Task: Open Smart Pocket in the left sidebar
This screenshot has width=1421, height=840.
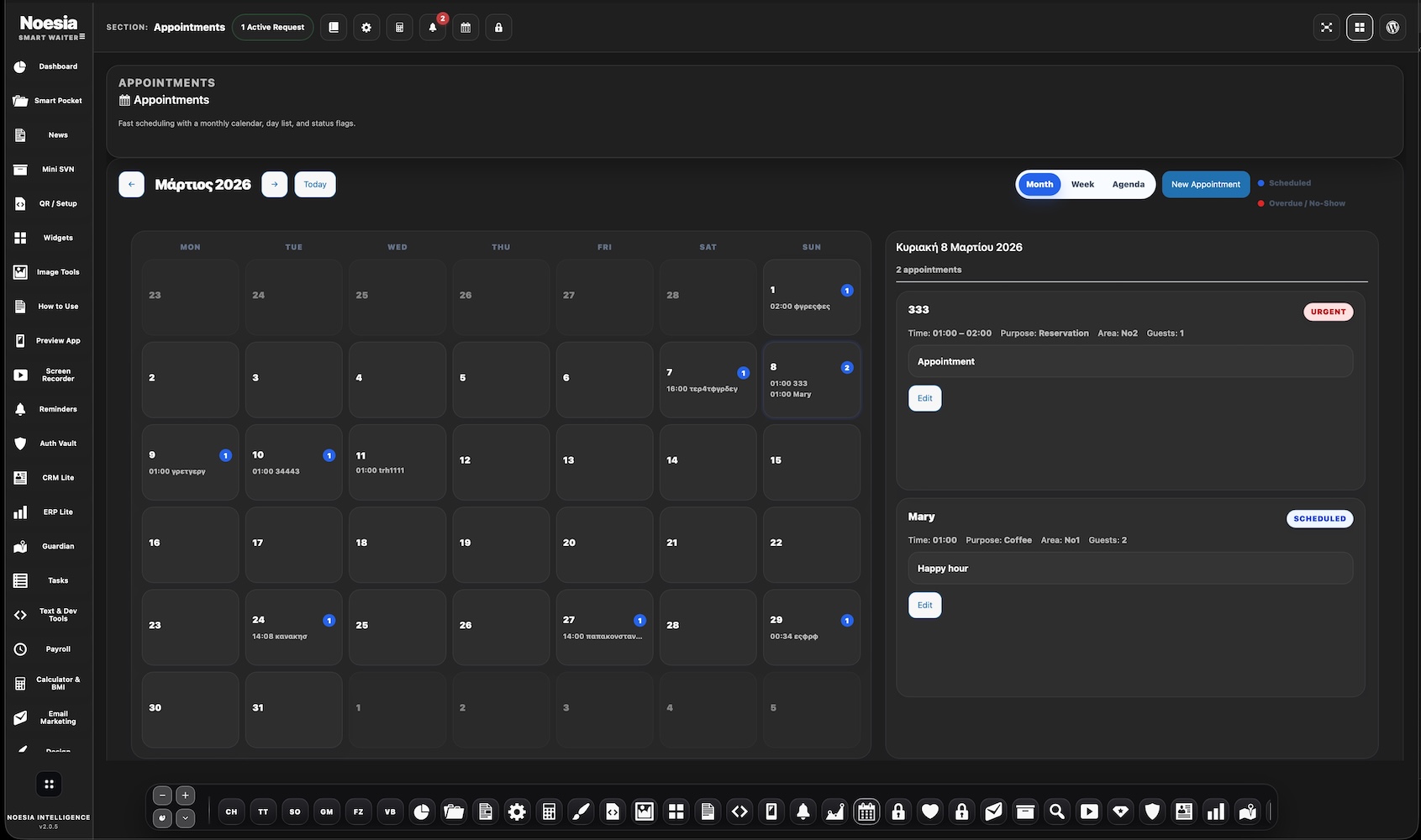Action: [47, 101]
